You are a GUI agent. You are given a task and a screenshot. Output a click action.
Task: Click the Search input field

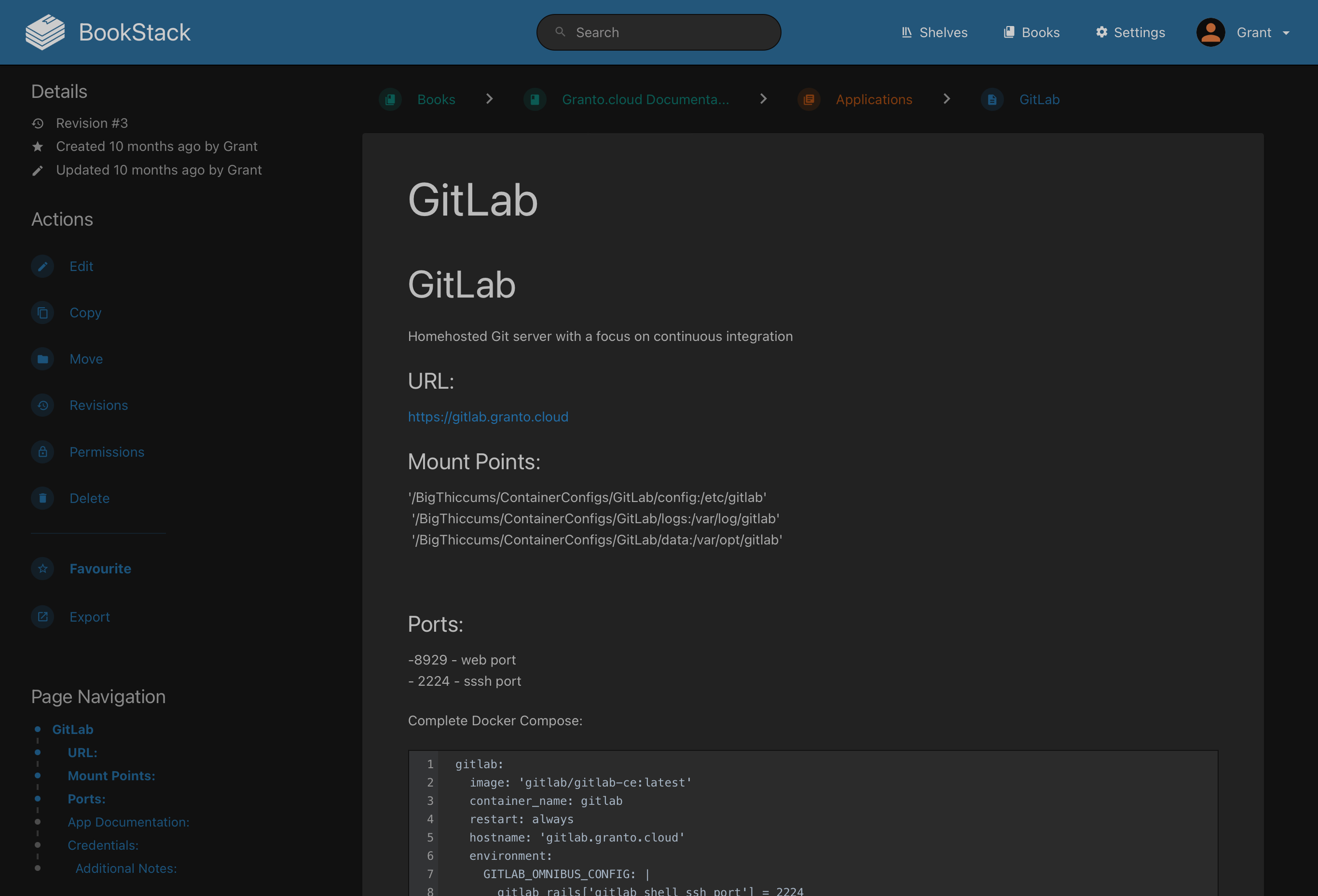[x=659, y=32]
